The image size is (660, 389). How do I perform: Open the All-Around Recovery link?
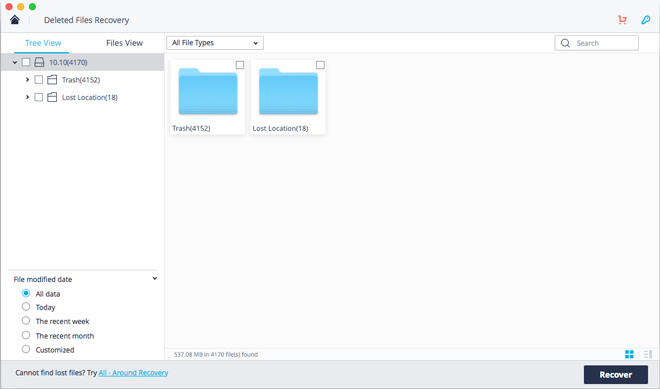(133, 373)
